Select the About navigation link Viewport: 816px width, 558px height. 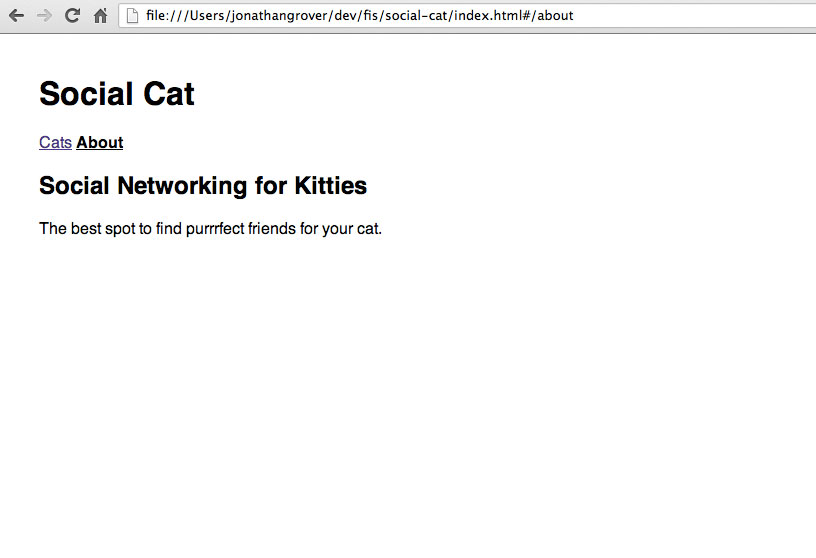pyautogui.click(x=99, y=143)
